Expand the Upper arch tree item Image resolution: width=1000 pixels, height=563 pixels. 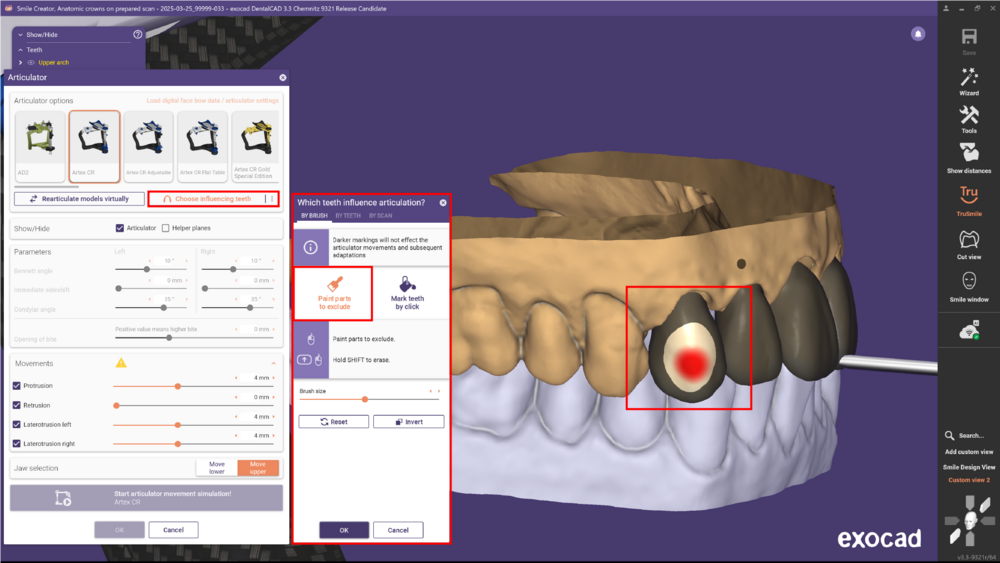point(20,62)
